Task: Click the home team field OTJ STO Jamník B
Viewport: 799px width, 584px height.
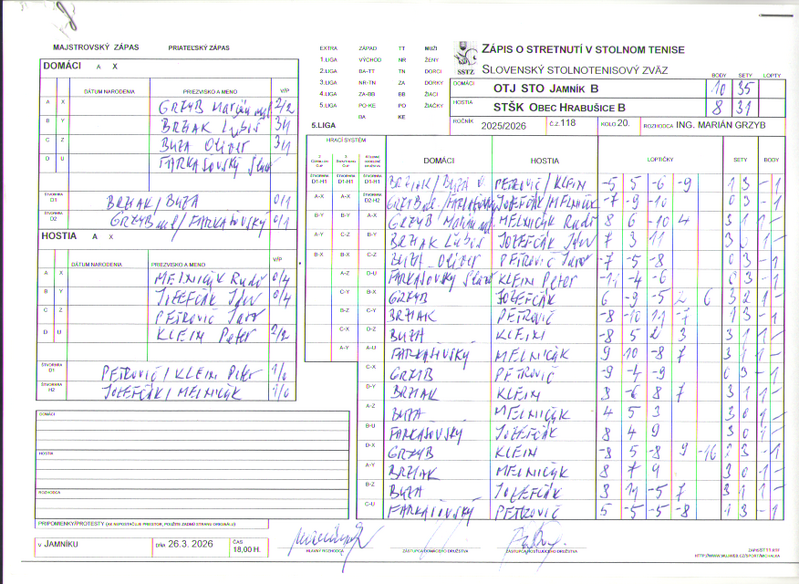Action: point(539,87)
